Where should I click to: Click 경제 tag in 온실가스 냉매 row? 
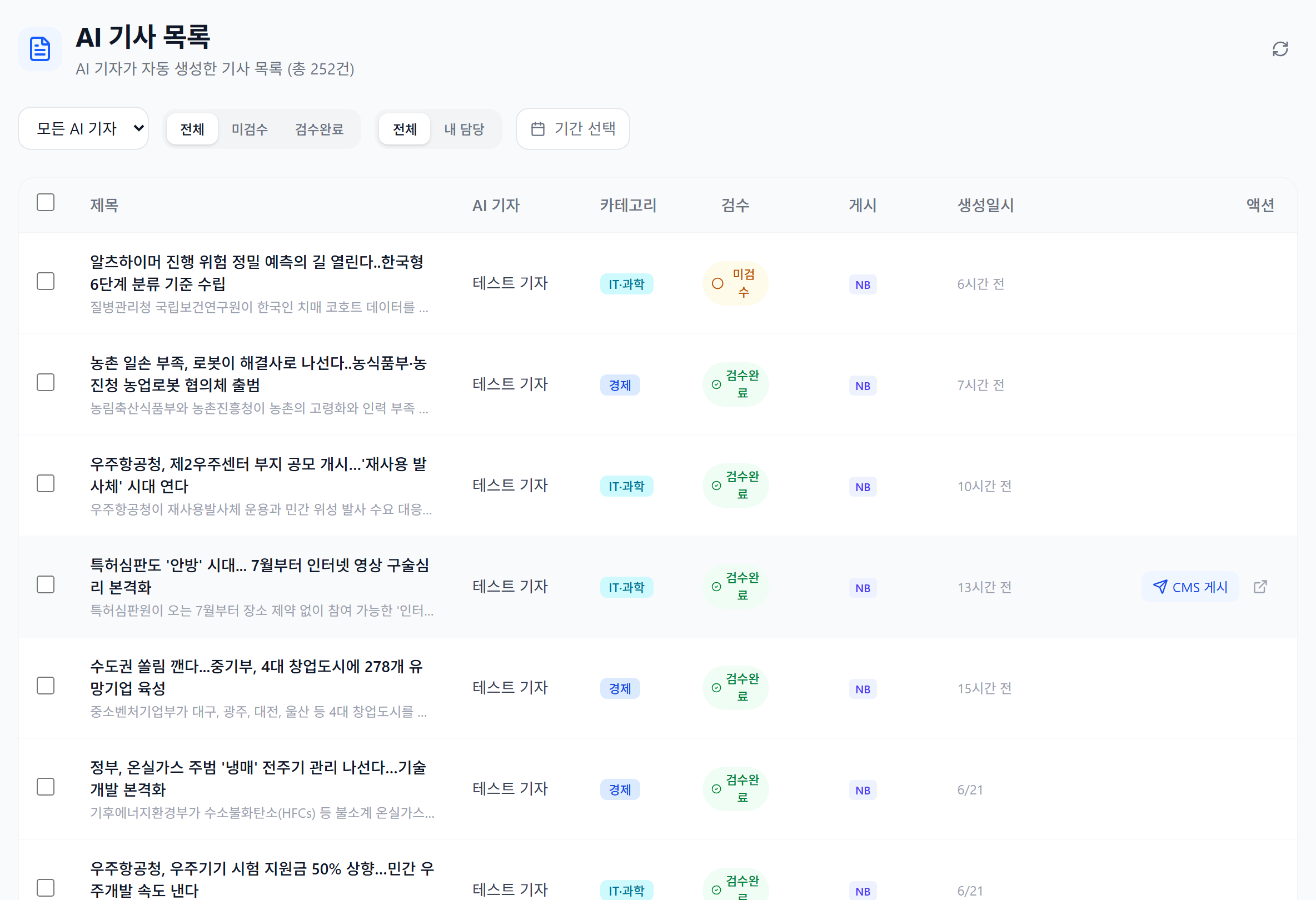pyautogui.click(x=620, y=789)
